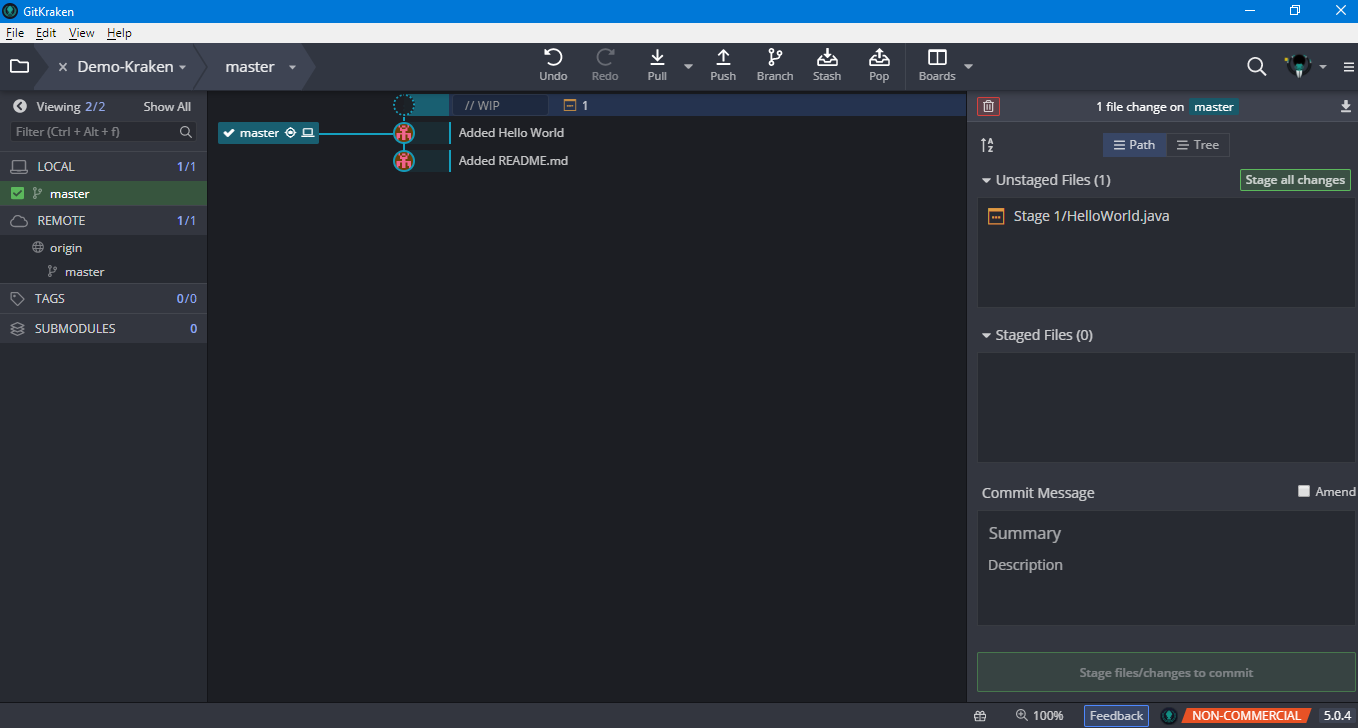Expand the SUBMODULES section
This screenshot has height=728, width=1358.
(x=103, y=328)
